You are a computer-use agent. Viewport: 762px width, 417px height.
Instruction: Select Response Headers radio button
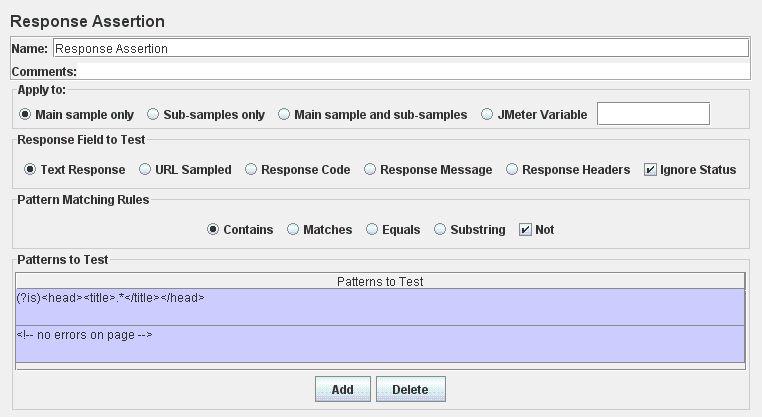pyautogui.click(x=513, y=170)
